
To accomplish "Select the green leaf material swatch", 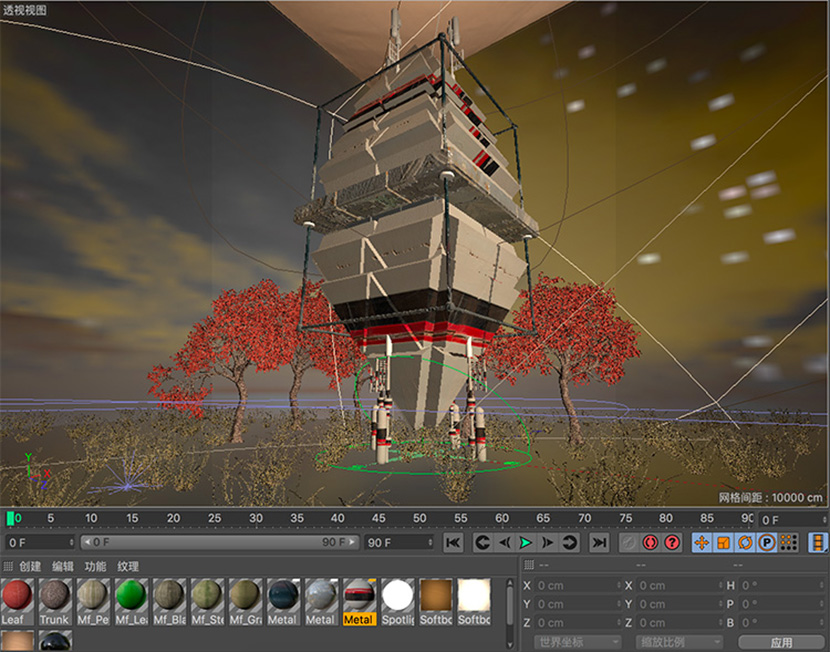I will click(x=130, y=597).
